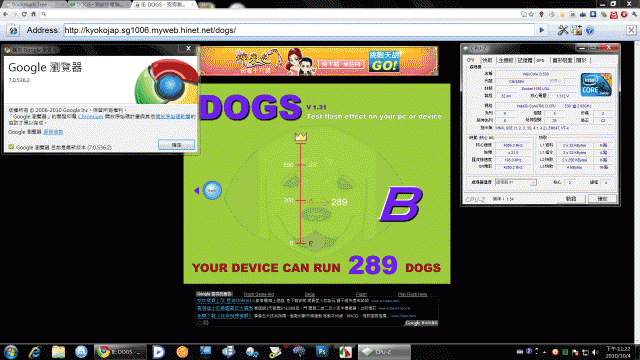
Task: Bookmark the page with the star icon
Action: click(x=531, y=14)
